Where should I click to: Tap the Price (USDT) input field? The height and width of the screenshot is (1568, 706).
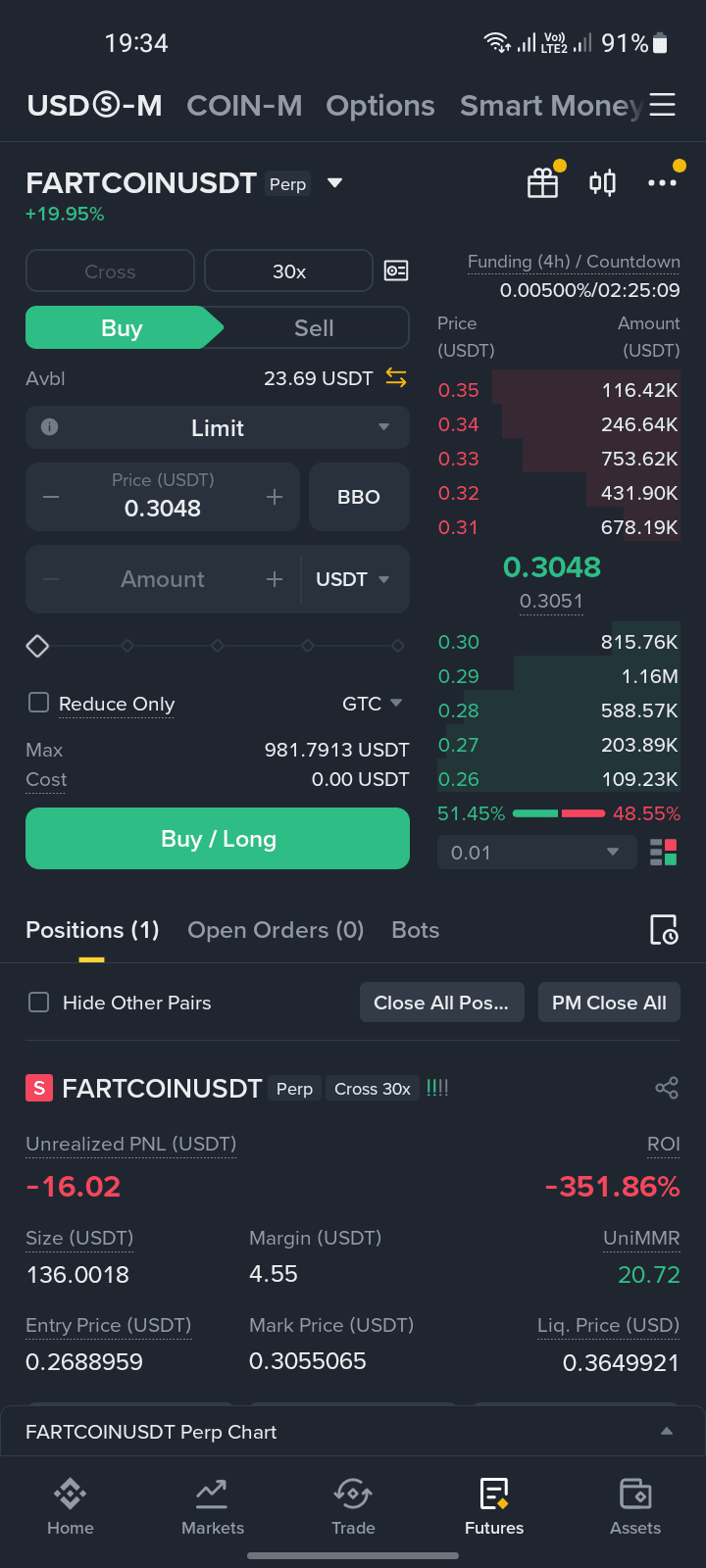pyautogui.click(x=163, y=497)
